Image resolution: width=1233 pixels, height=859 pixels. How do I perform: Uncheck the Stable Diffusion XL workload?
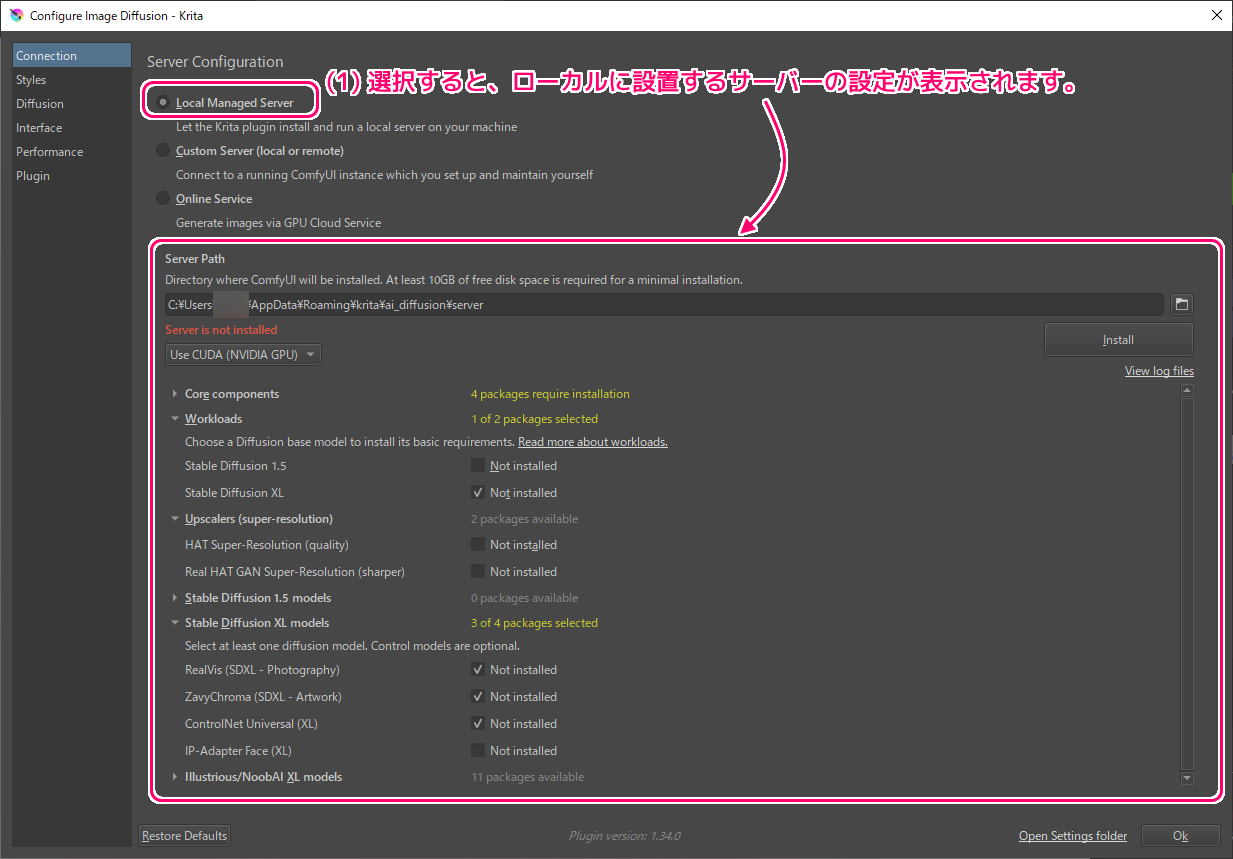(x=478, y=492)
